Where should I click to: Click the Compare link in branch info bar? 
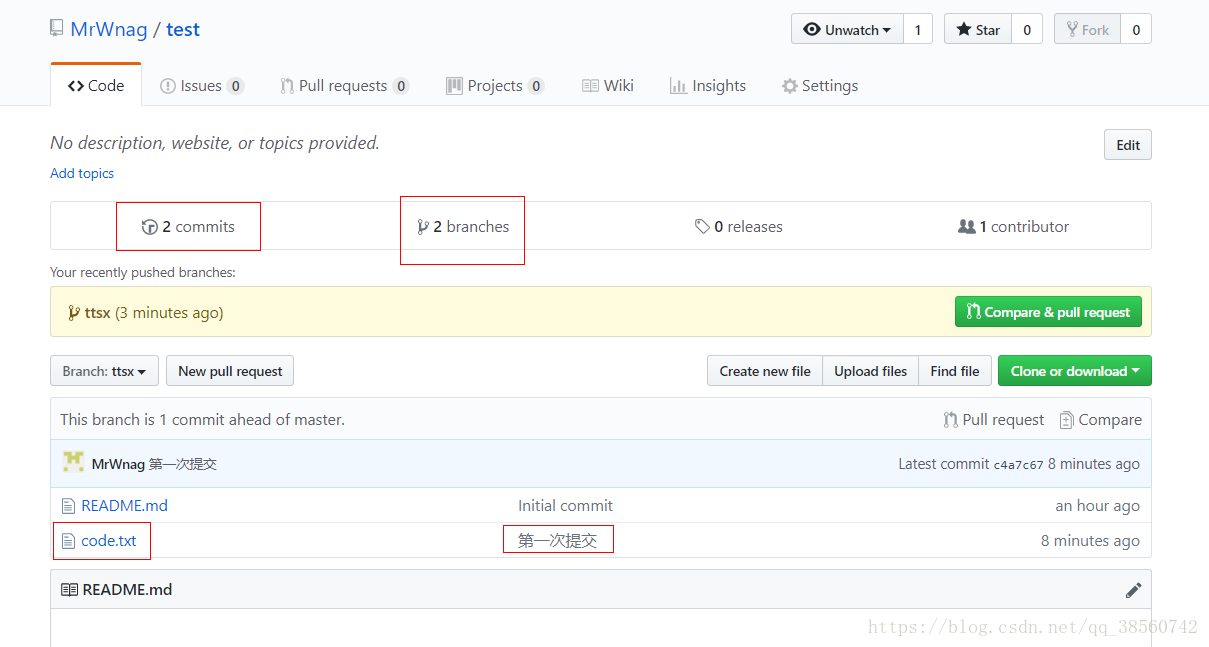[x=1100, y=420]
